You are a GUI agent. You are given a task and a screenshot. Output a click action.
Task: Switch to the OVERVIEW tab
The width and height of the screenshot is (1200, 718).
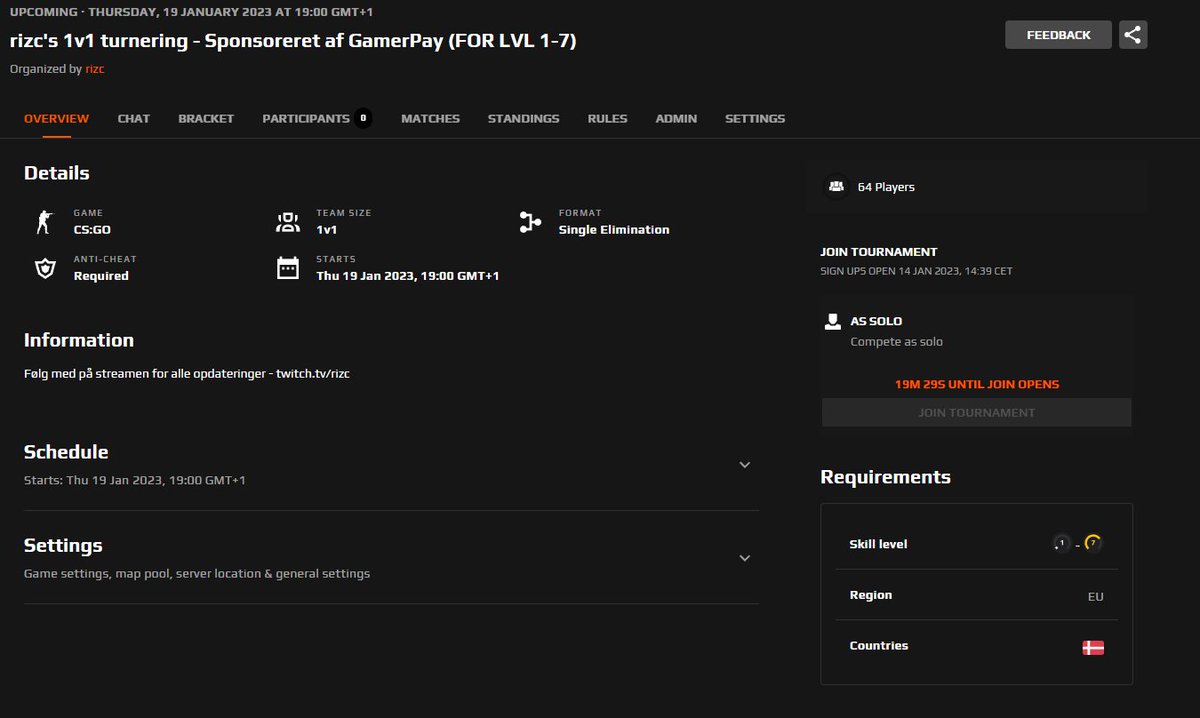point(56,118)
